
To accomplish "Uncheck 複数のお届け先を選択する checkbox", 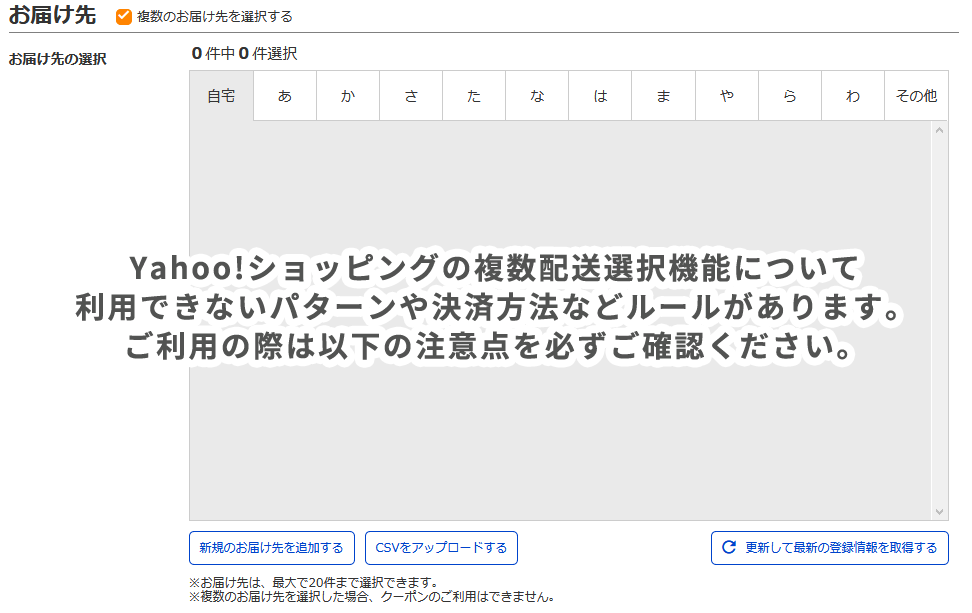I will tap(124, 17).
